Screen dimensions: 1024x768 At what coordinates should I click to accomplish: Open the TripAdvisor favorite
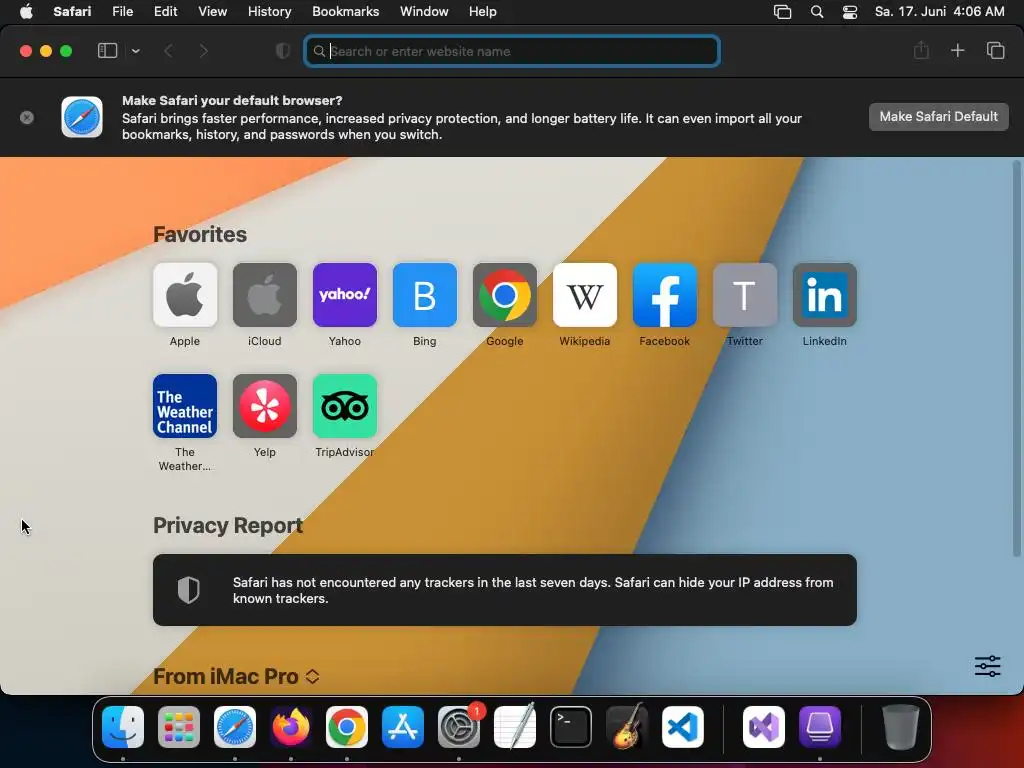[345, 406]
